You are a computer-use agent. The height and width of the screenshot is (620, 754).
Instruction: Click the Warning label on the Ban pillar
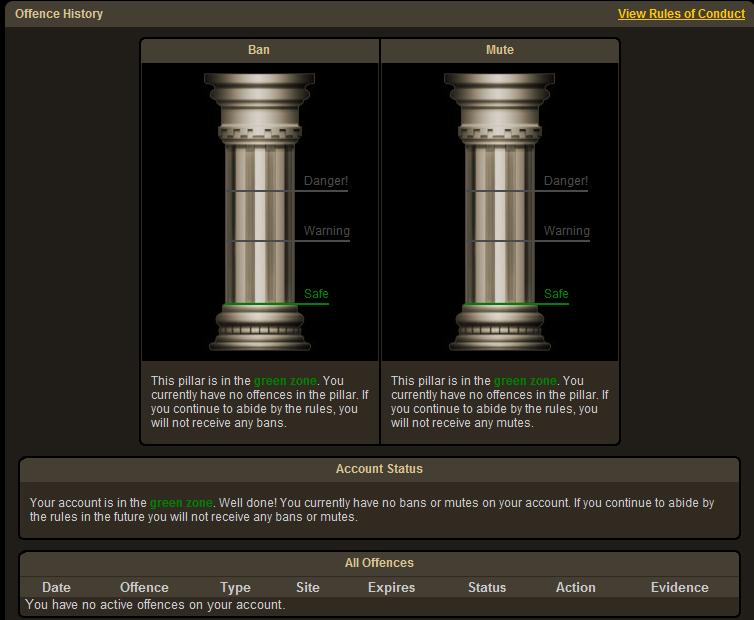coord(327,231)
